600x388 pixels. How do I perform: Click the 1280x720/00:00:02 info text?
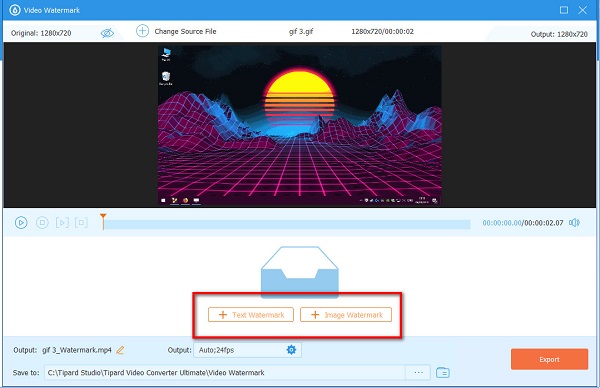click(382, 31)
